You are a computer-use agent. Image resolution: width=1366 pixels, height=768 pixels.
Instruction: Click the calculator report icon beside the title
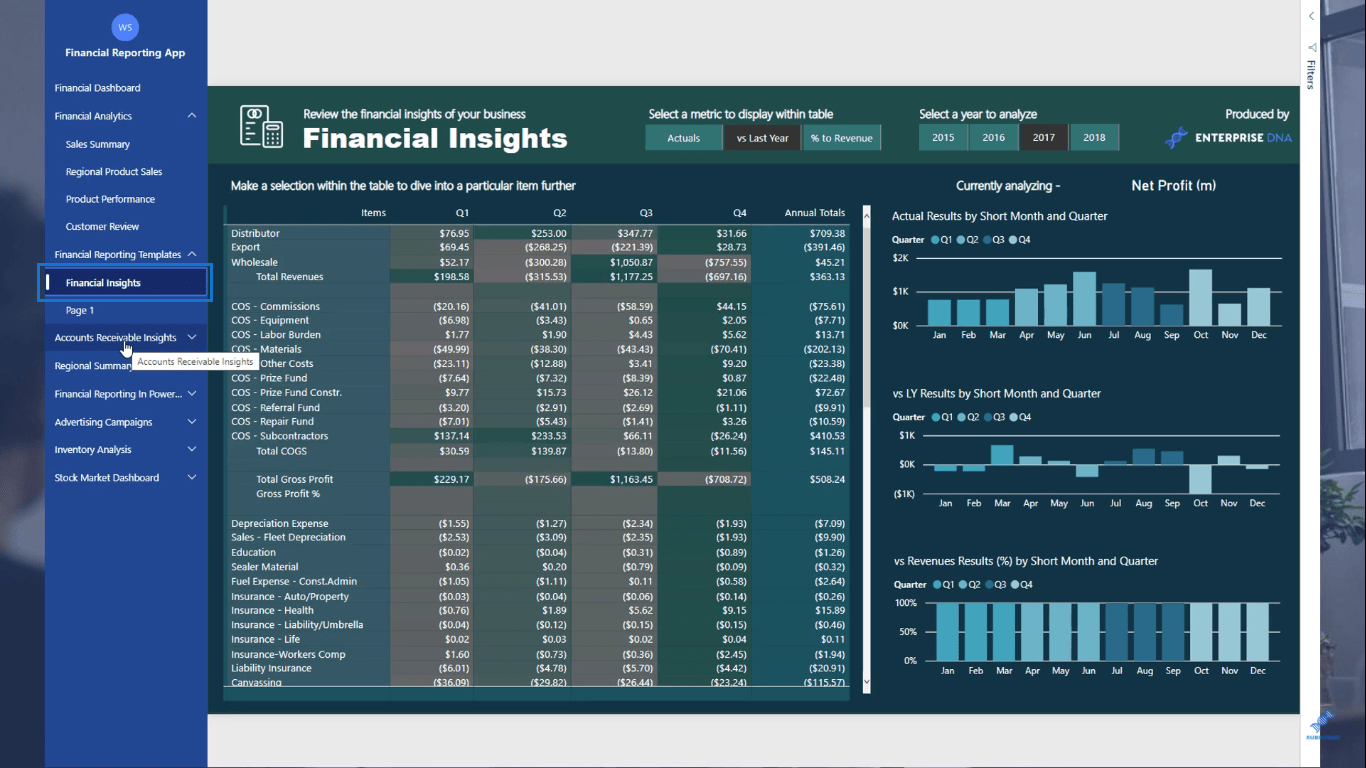[262, 127]
